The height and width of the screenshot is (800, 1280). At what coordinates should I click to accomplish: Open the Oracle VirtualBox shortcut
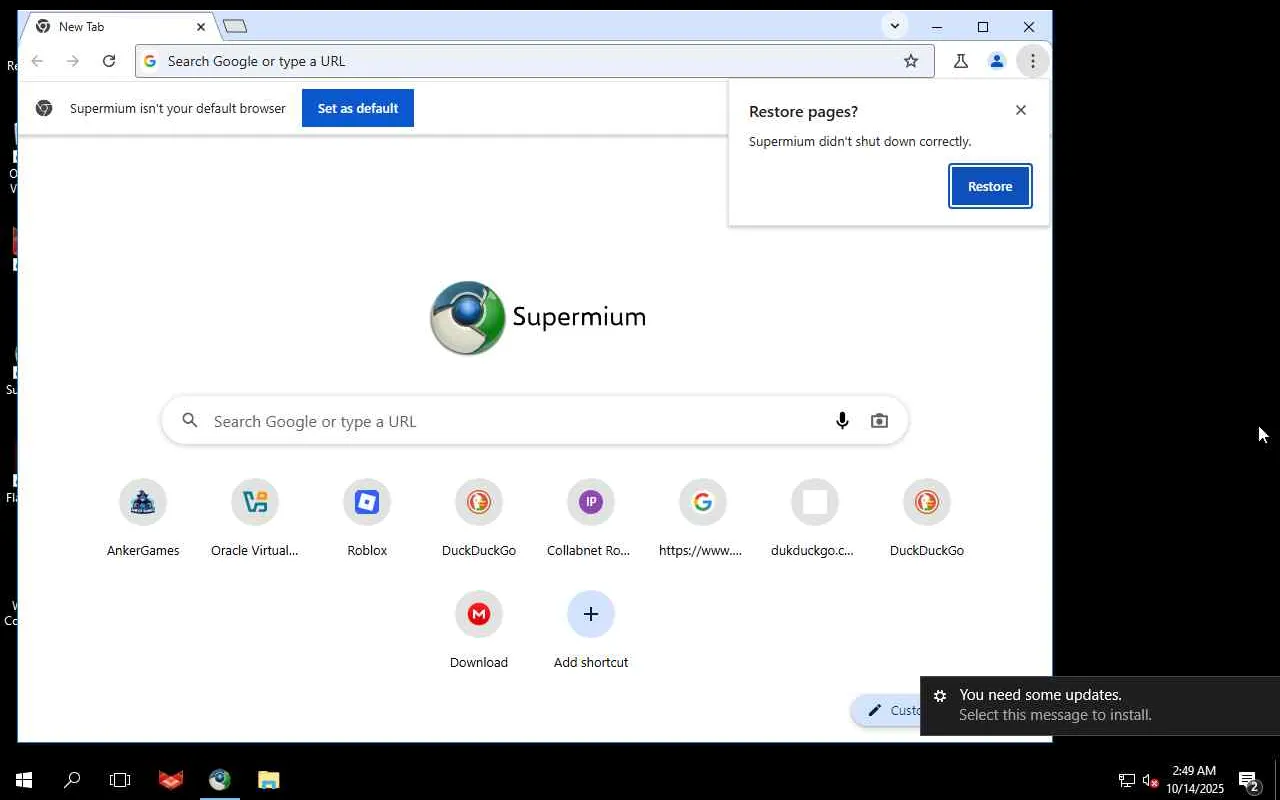pyautogui.click(x=255, y=518)
